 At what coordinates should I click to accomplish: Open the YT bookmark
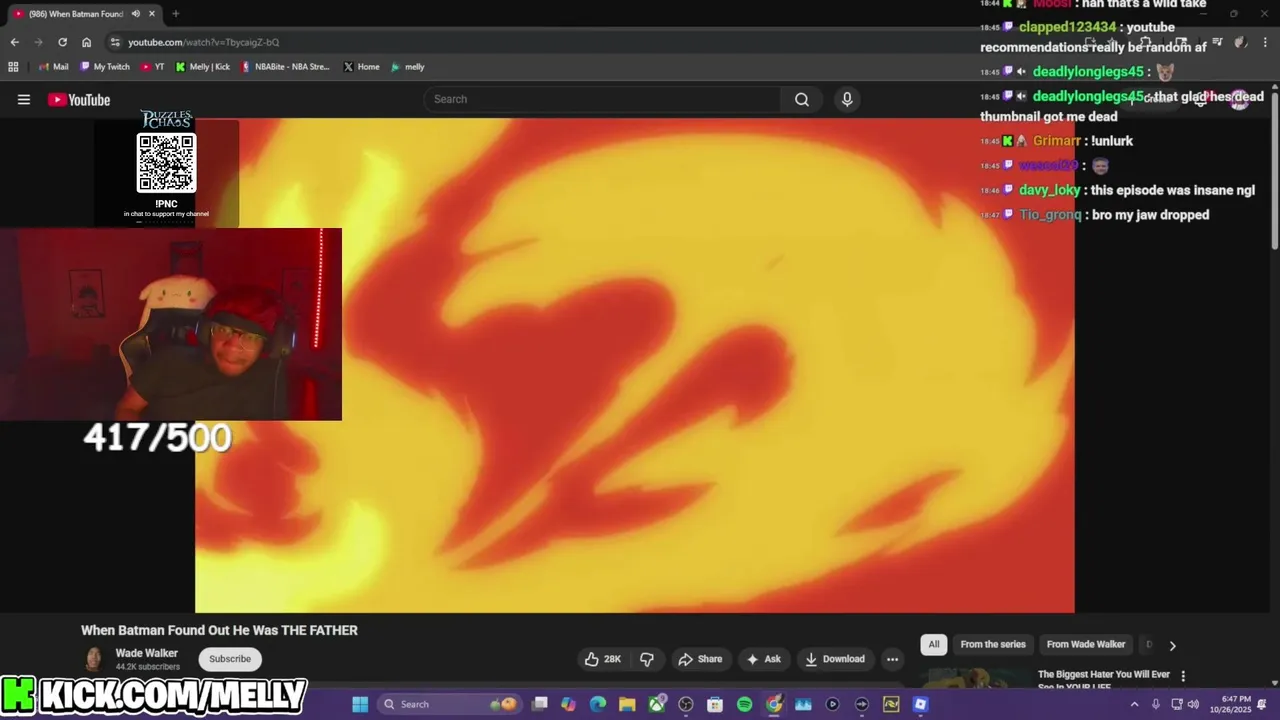(153, 67)
